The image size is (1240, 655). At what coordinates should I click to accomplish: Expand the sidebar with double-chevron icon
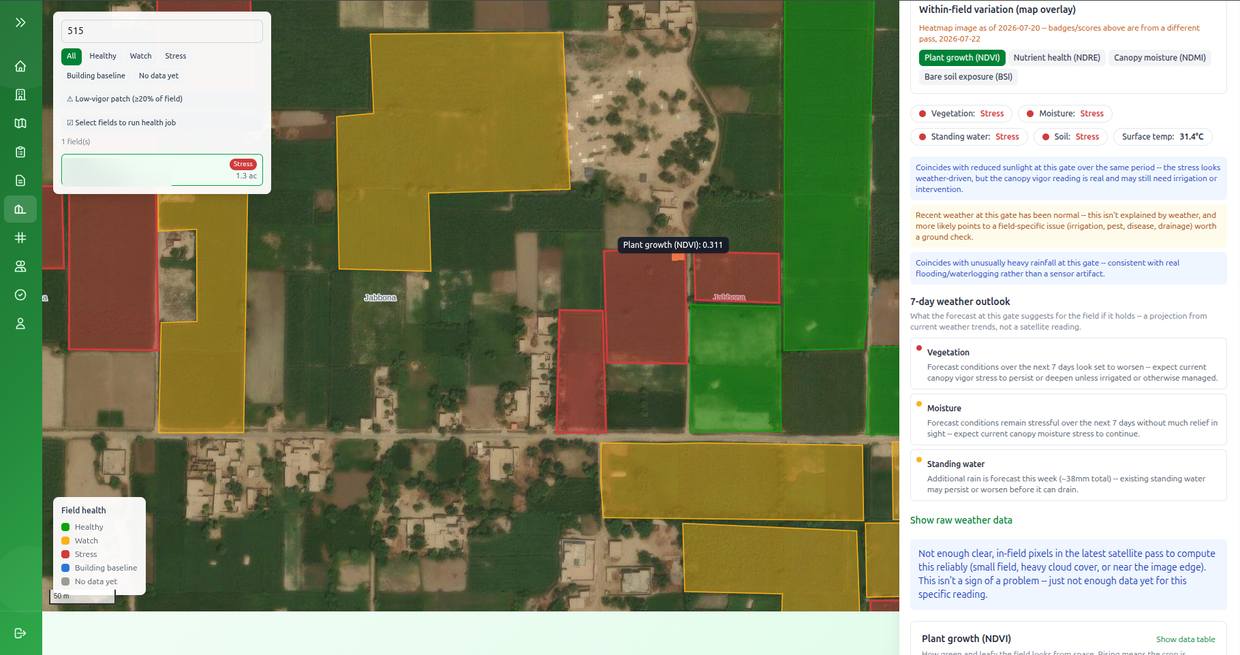coord(20,22)
